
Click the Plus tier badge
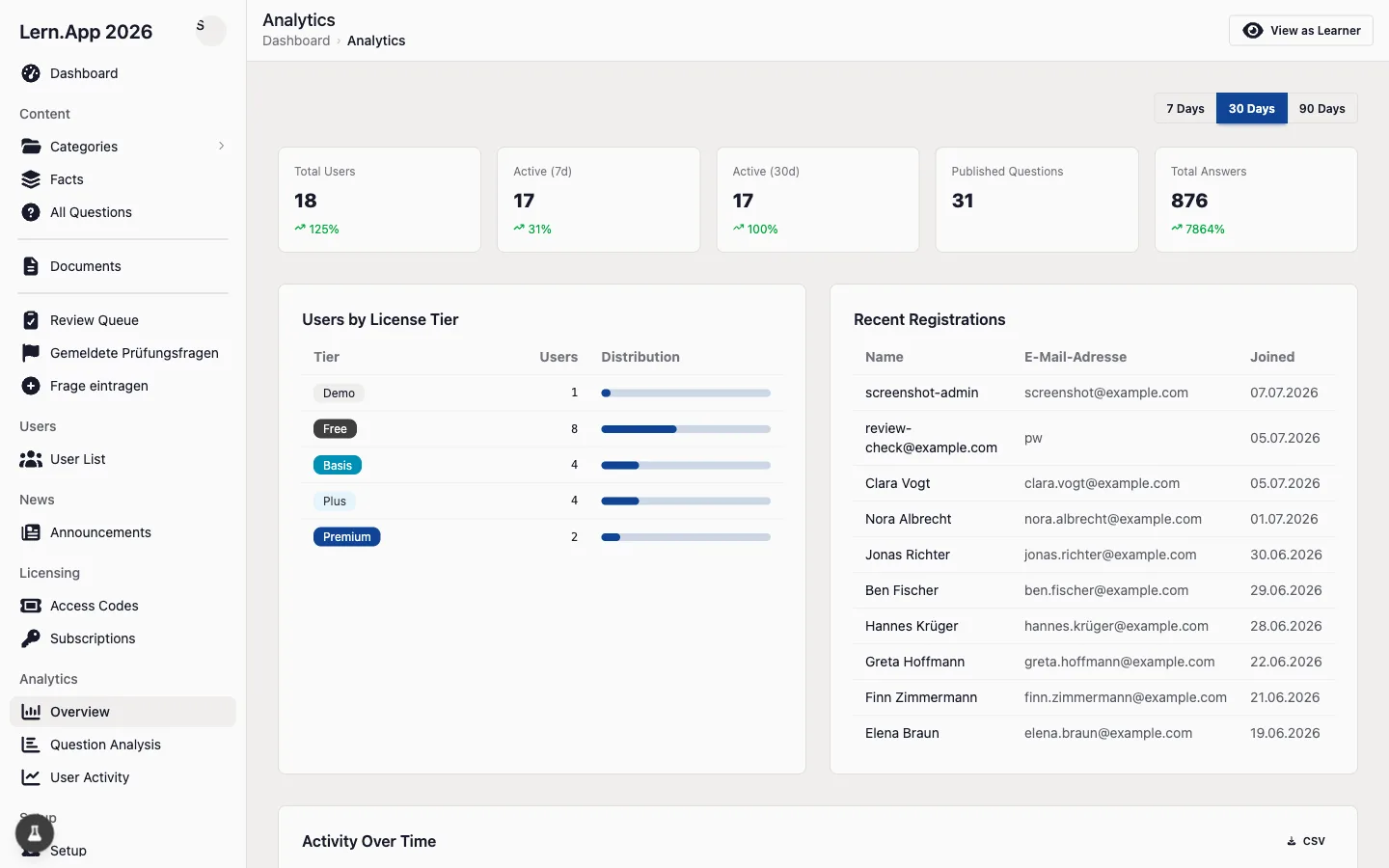(x=335, y=502)
